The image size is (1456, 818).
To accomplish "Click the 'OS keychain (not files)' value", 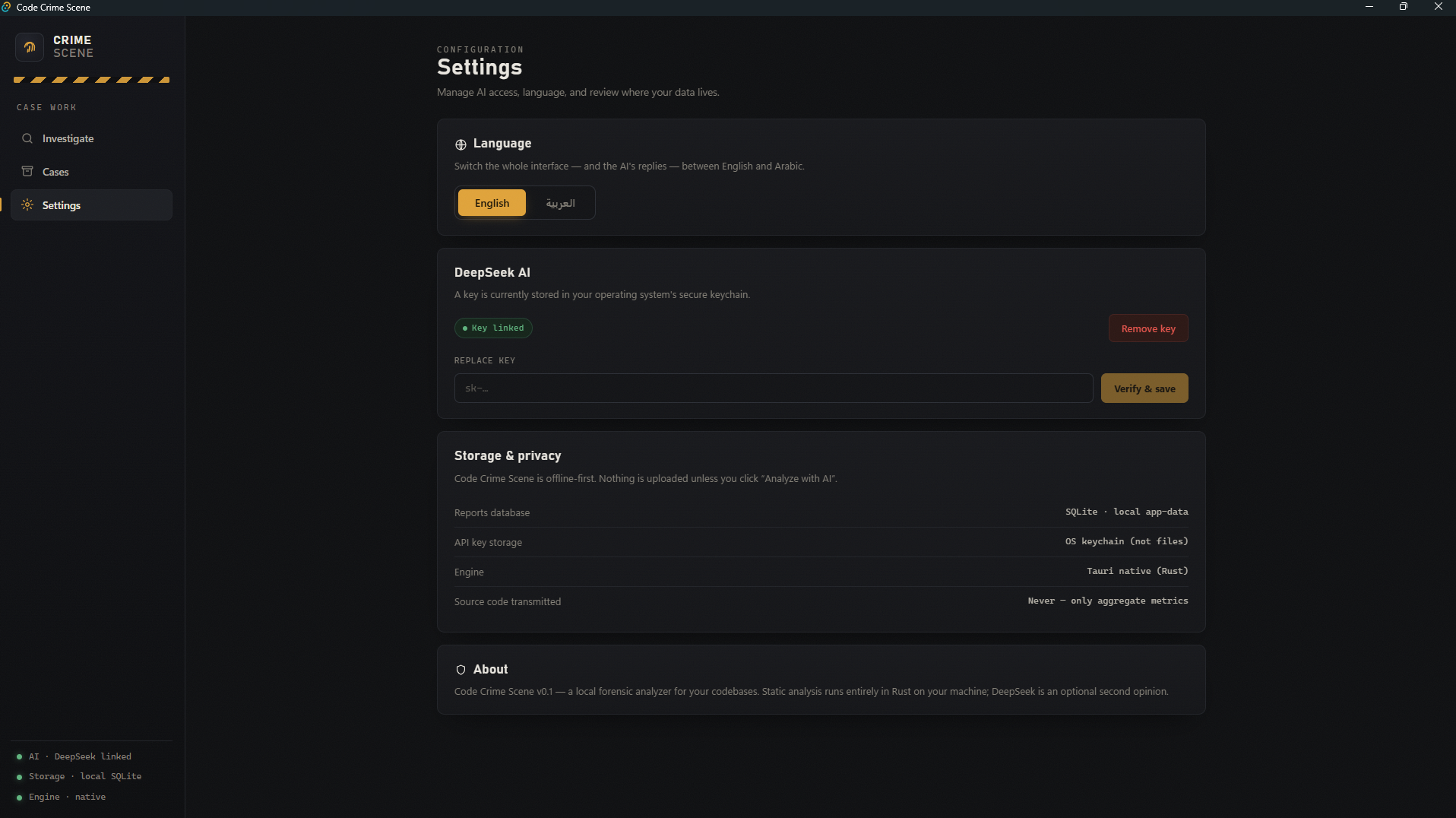I will (1126, 541).
